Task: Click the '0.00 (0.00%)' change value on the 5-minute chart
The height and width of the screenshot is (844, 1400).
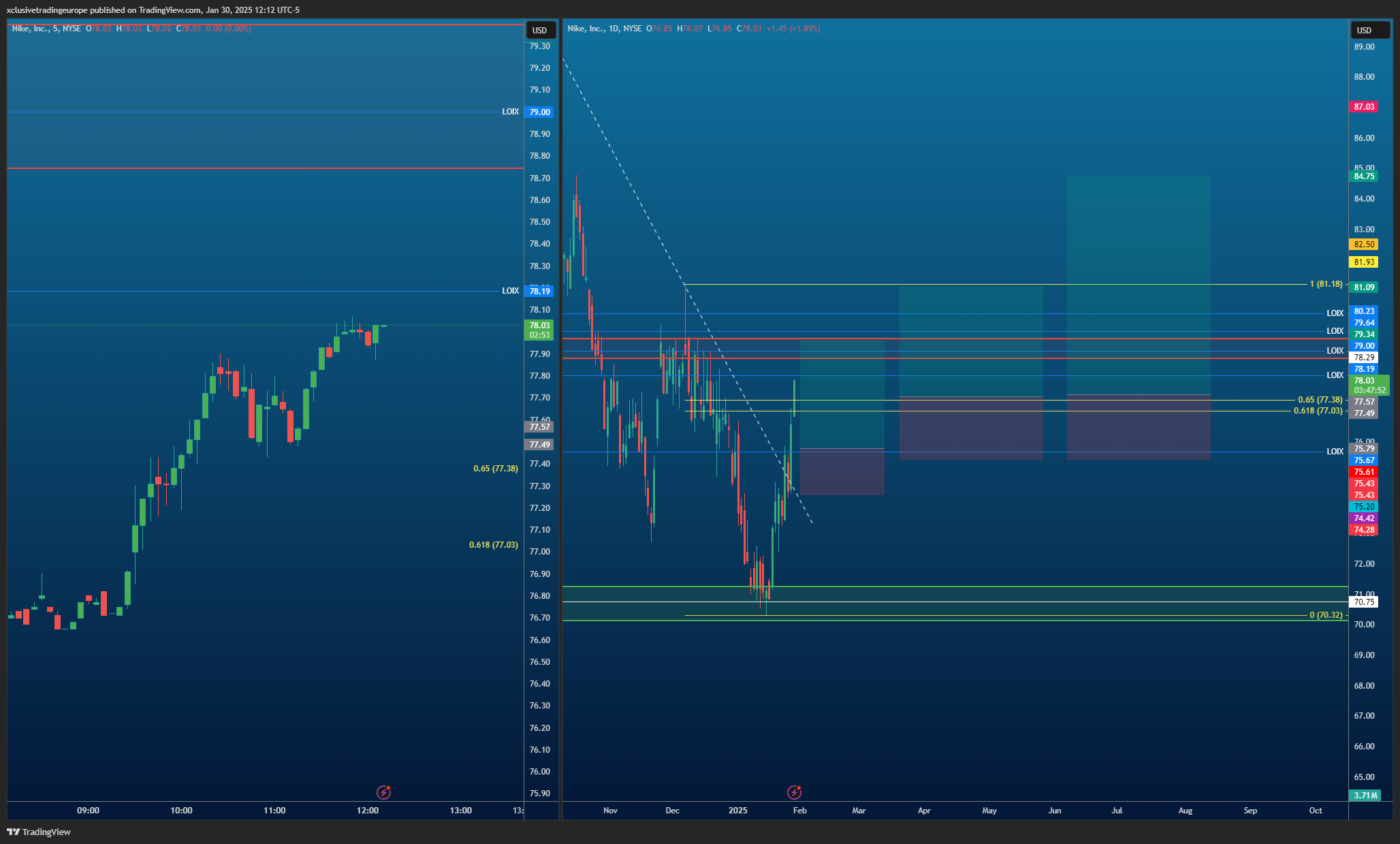Action: pos(228,29)
